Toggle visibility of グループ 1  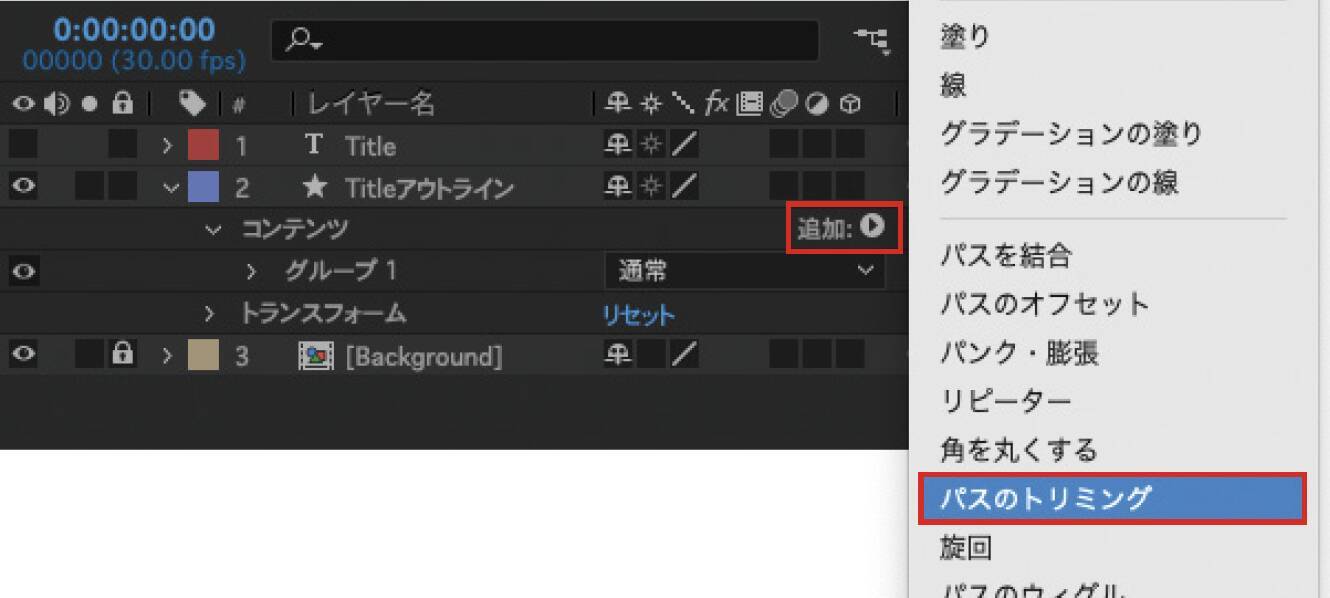coord(23,271)
